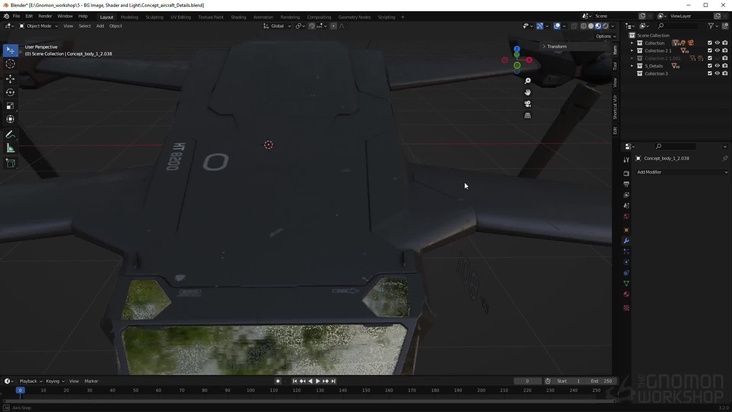732x412 pixels.
Task: Hide S_Details collection with eye icon
Action: [x=717, y=66]
